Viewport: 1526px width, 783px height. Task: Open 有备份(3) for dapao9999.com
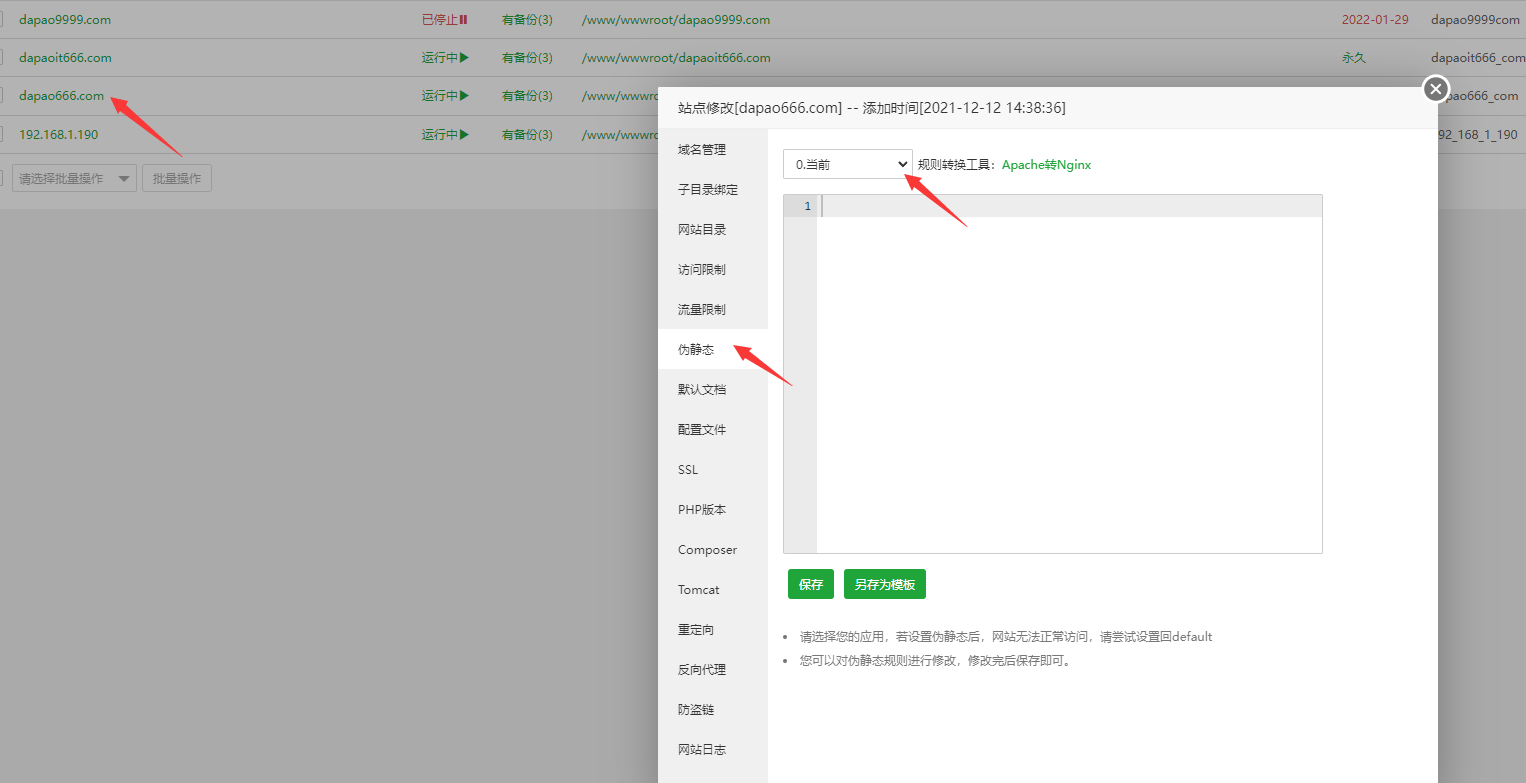[x=527, y=20]
